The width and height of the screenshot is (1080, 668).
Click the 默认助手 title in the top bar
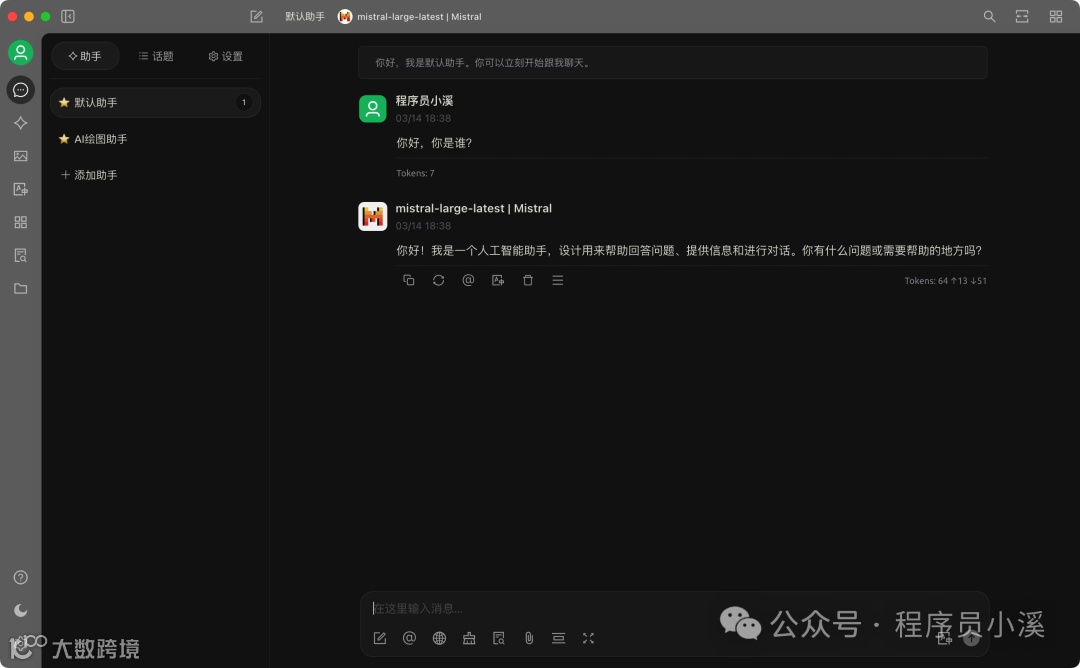click(304, 17)
